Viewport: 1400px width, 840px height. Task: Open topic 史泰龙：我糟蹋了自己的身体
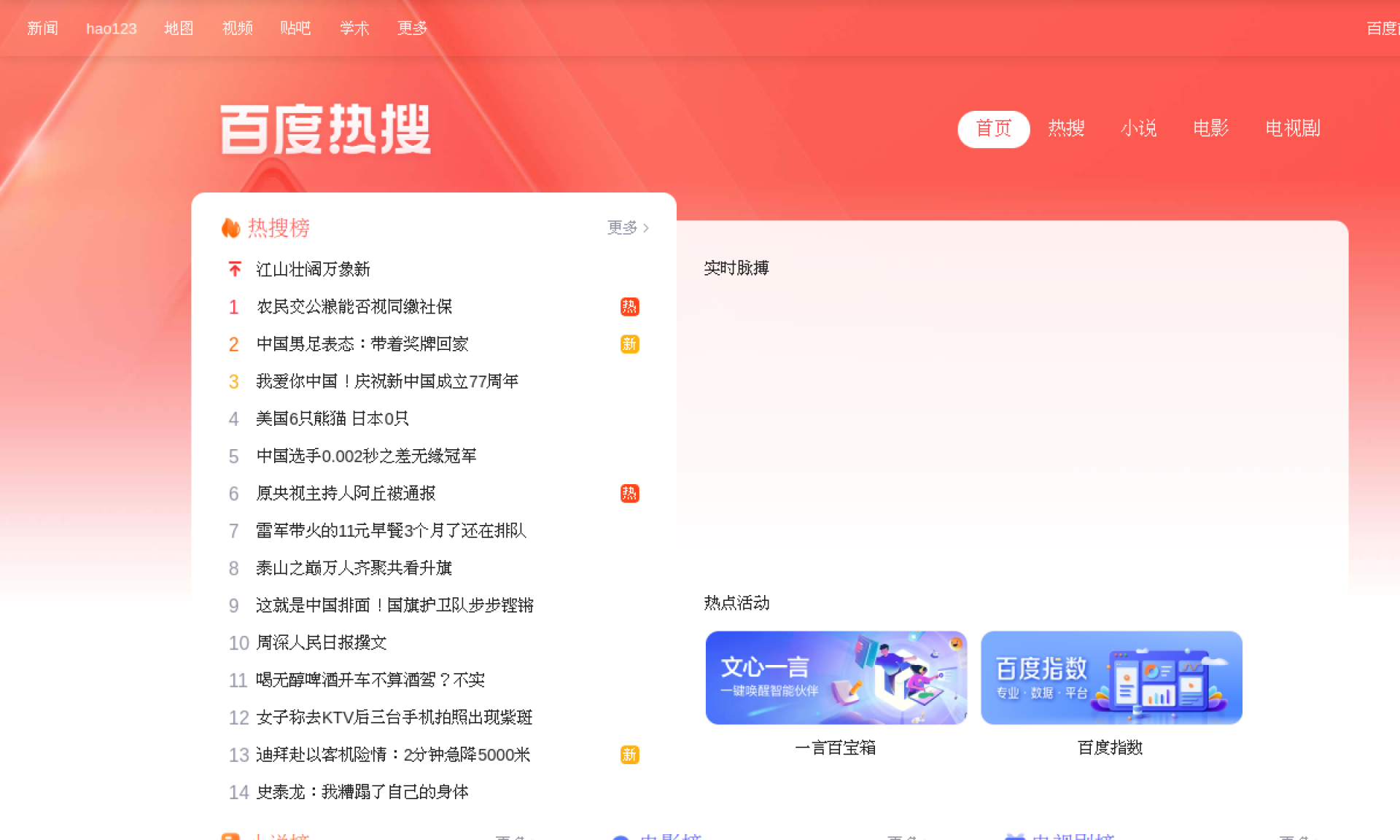362,792
